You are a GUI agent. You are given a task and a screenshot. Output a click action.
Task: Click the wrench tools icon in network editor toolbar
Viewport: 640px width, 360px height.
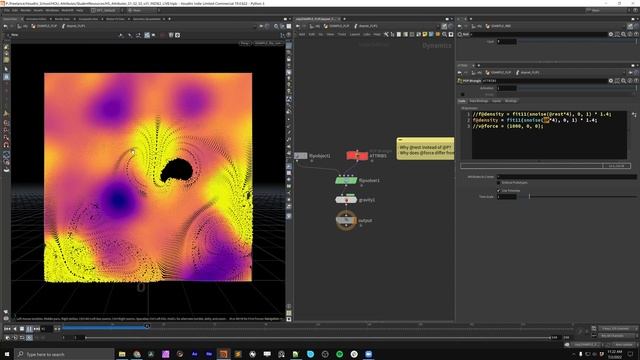[386, 35]
